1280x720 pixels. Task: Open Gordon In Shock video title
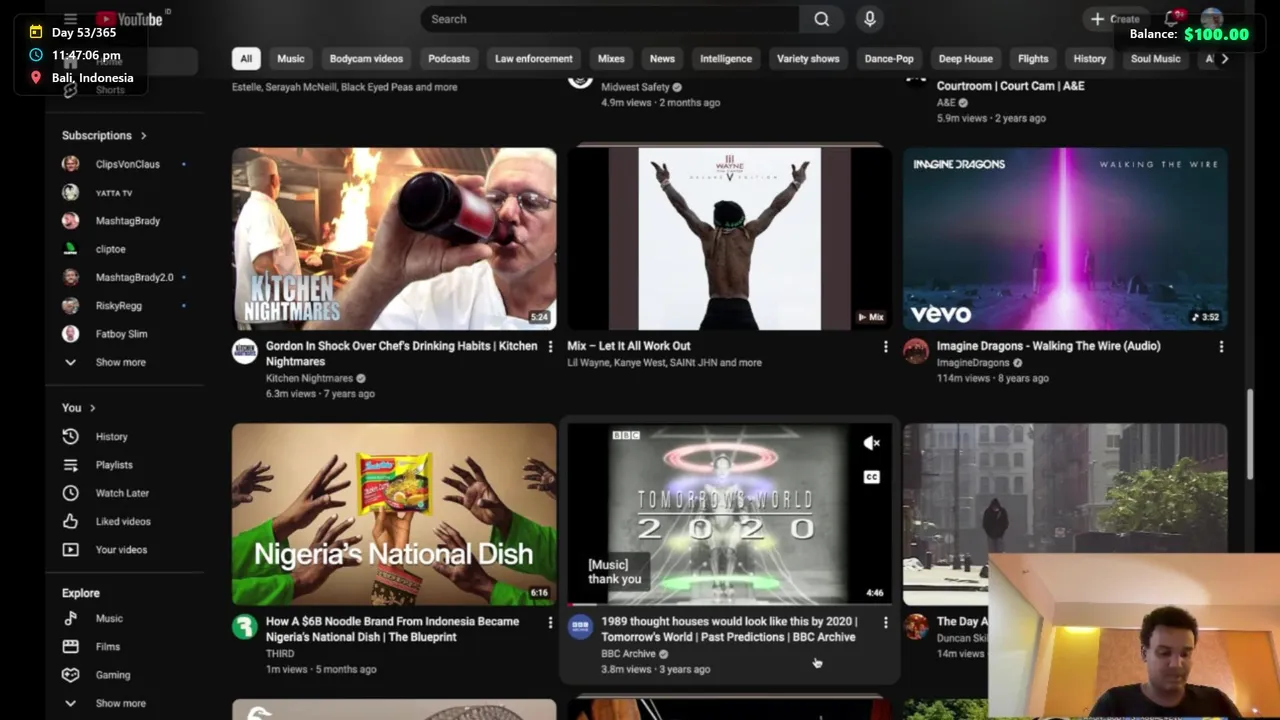(402, 354)
